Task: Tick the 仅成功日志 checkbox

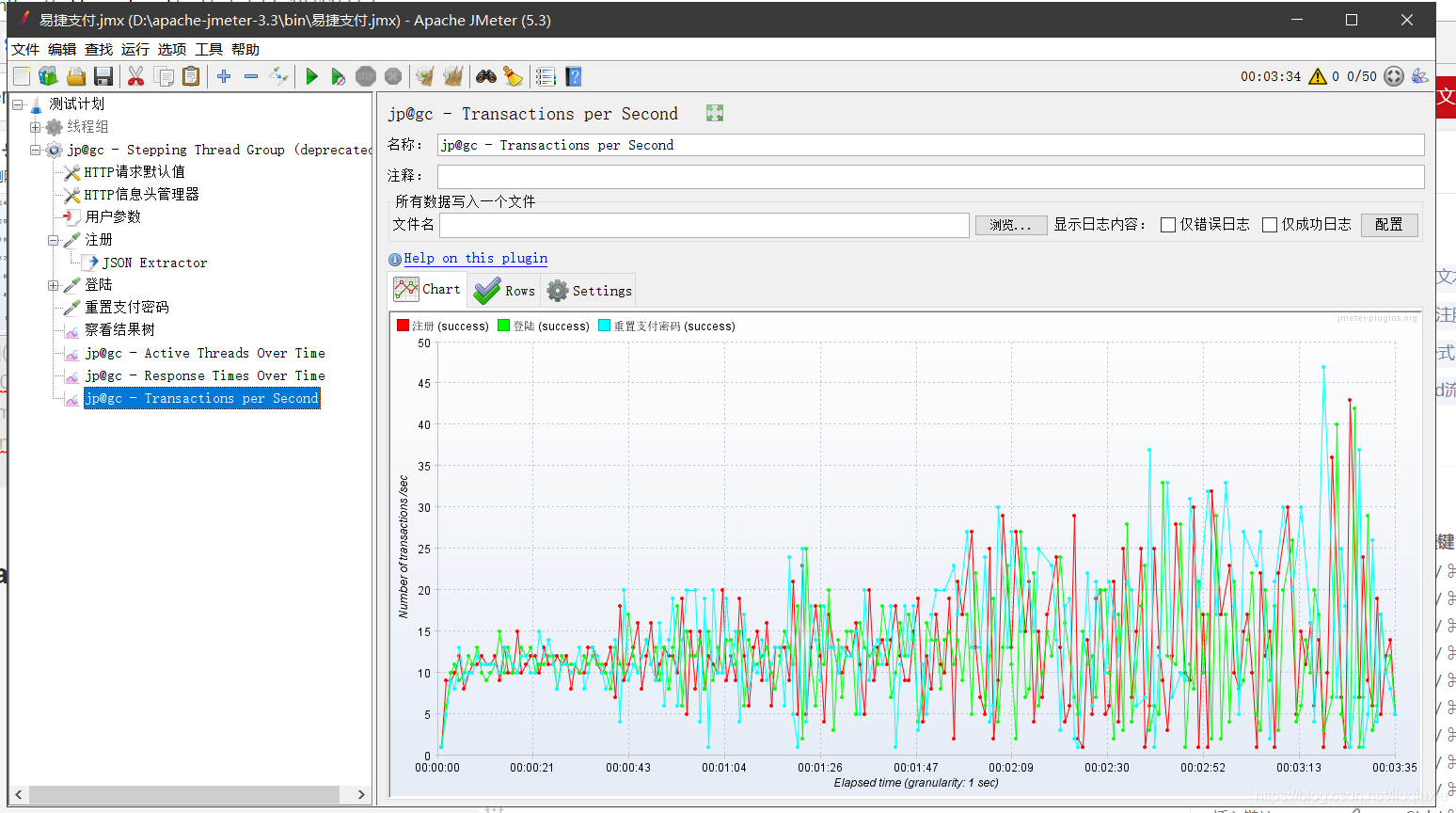Action: (1270, 225)
